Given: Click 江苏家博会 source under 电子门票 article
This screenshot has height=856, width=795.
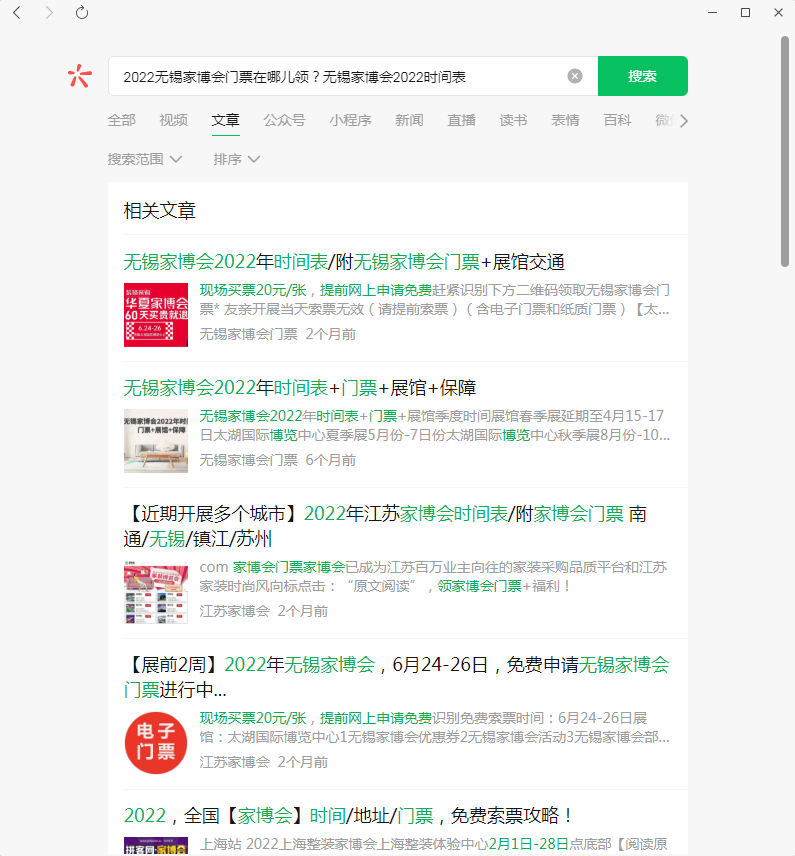Looking at the screenshot, I should (235, 762).
